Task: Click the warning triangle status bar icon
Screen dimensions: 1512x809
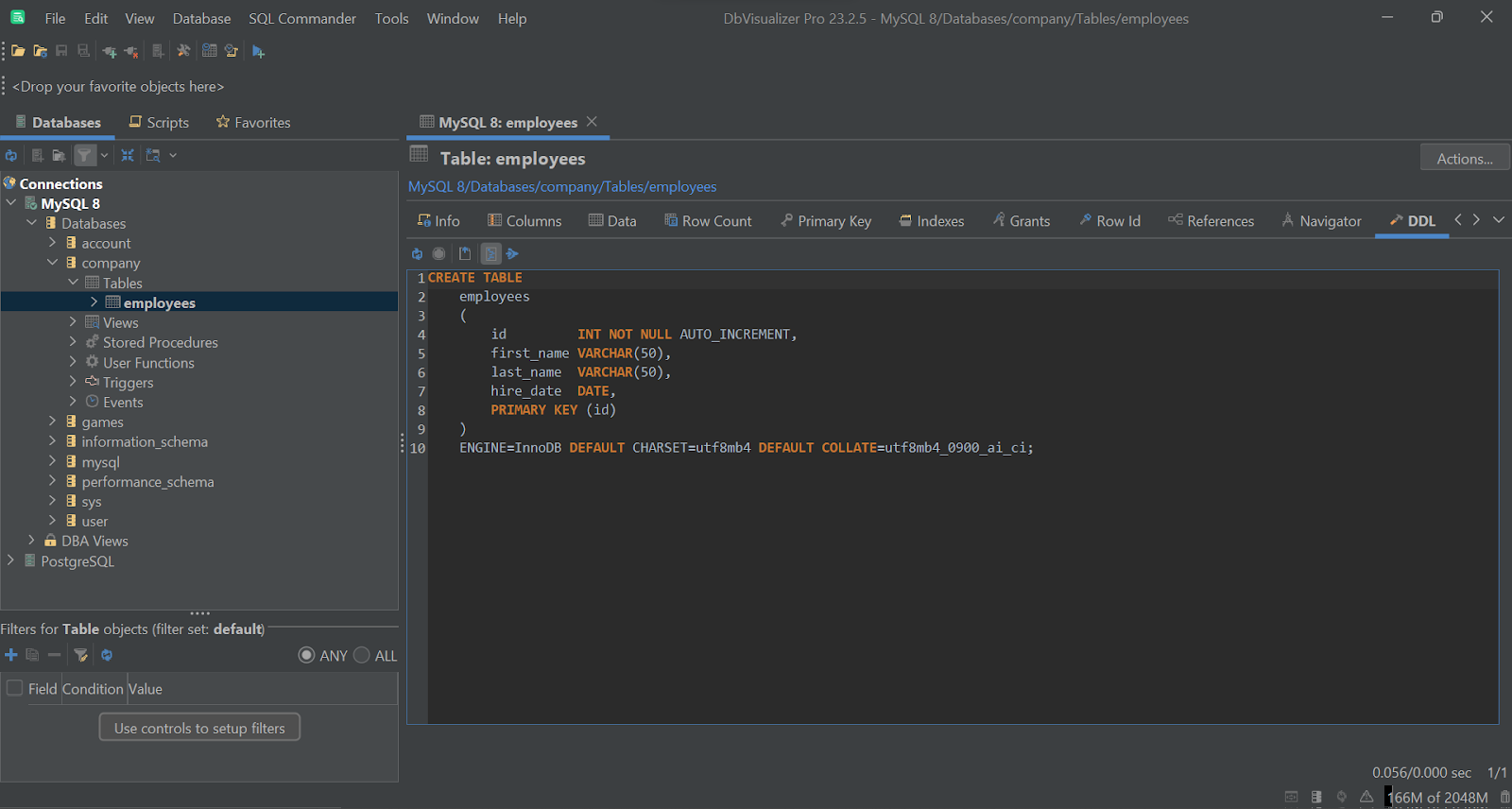Action: point(1366,797)
